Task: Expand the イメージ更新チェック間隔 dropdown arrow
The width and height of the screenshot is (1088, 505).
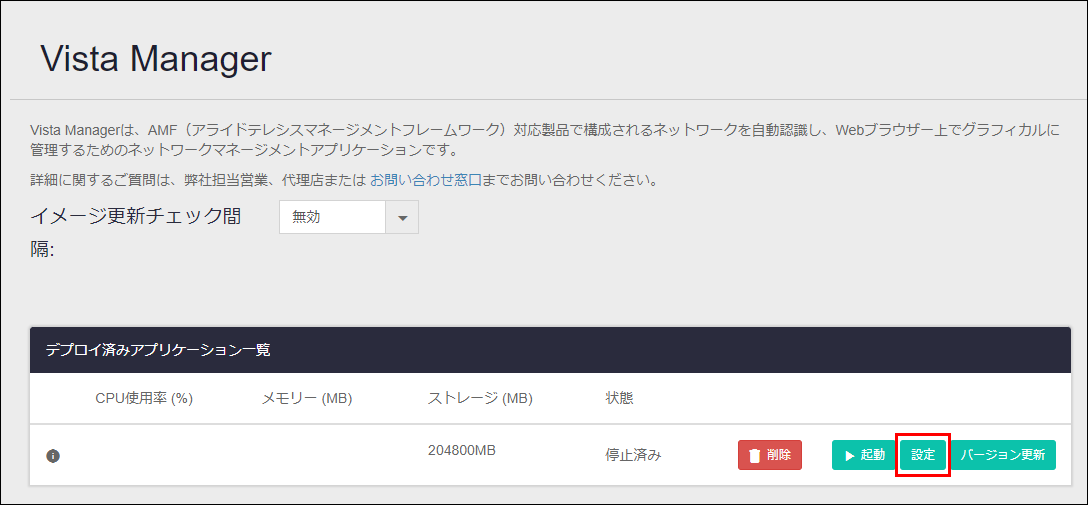Action: (x=402, y=217)
